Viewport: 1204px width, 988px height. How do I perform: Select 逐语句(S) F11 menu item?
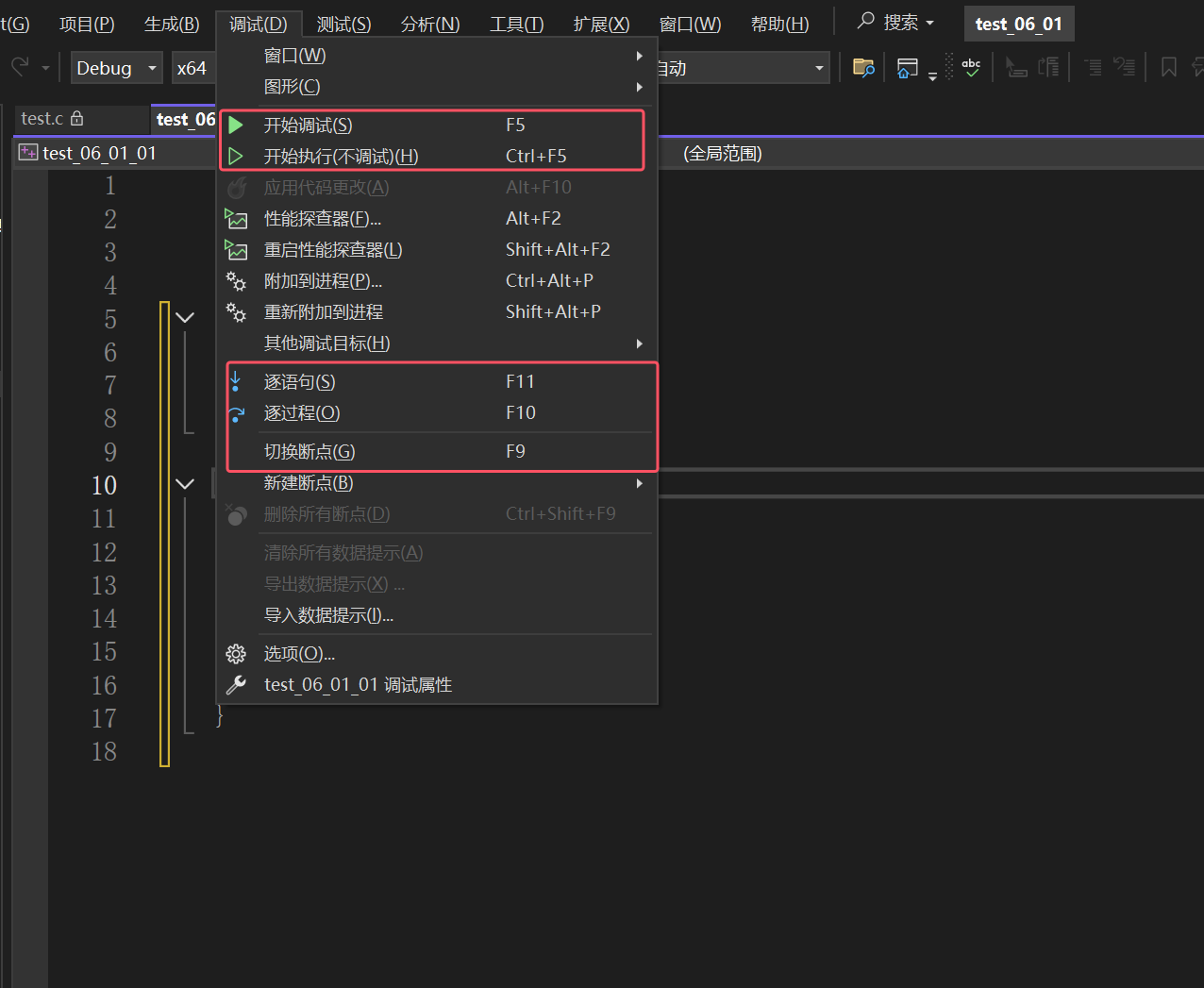coord(437,381)
